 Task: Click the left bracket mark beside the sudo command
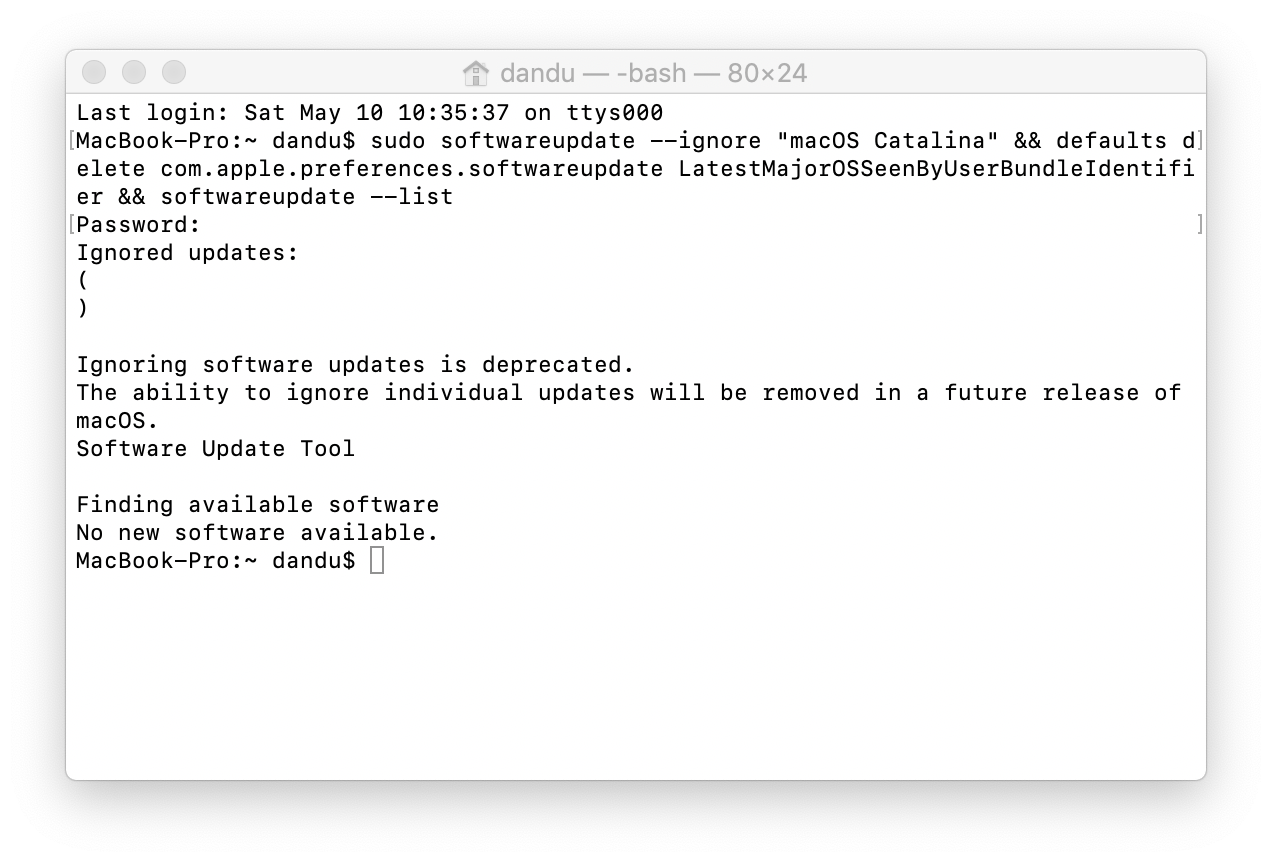(73, 140)
